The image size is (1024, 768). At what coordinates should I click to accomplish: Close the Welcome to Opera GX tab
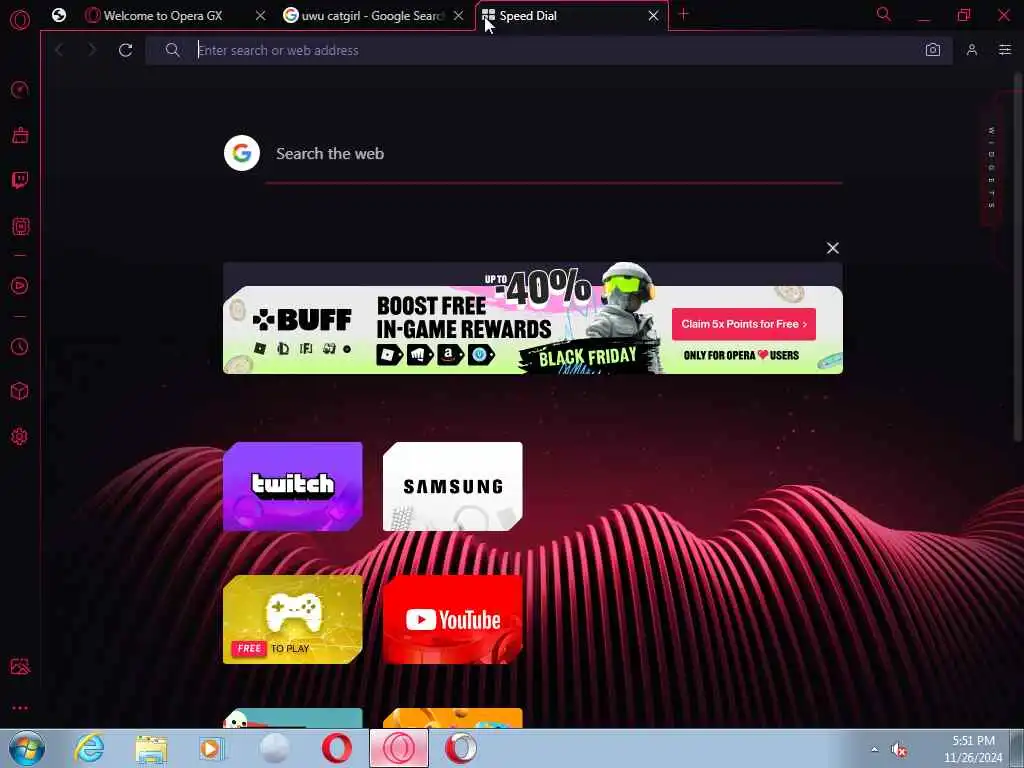tap(261, 16)
